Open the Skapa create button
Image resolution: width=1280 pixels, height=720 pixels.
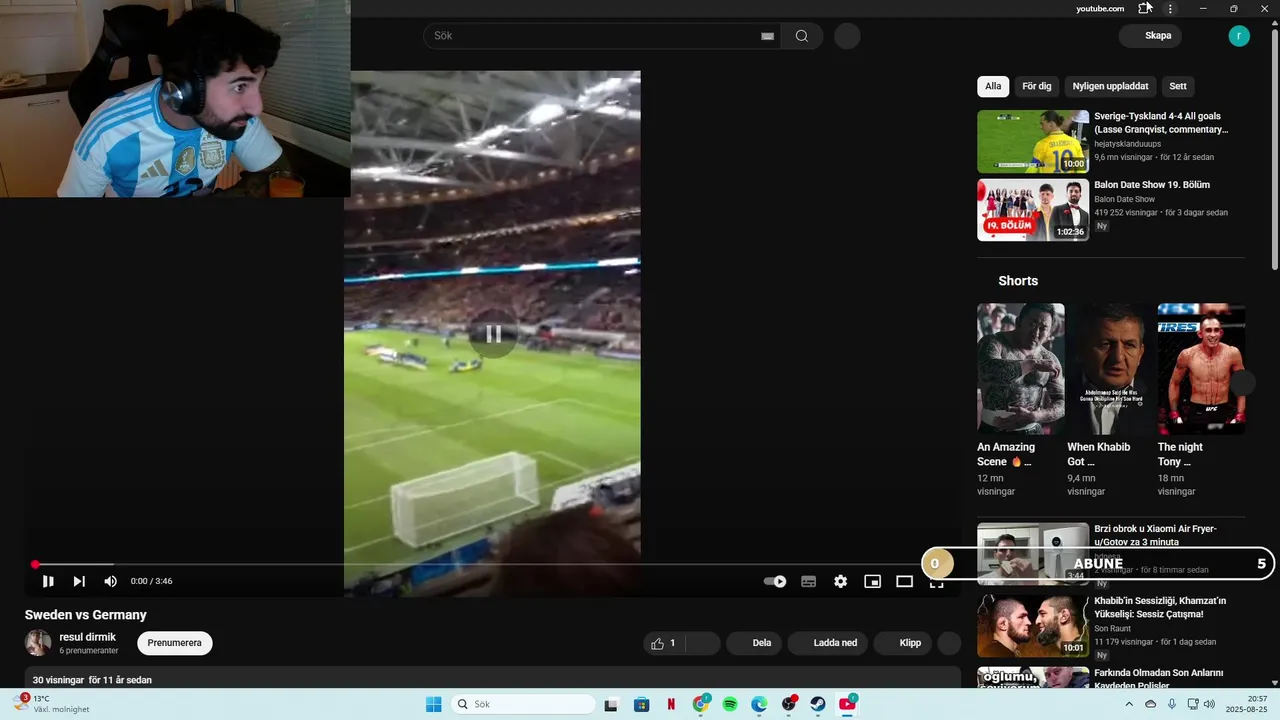[x=1150, y=36]
